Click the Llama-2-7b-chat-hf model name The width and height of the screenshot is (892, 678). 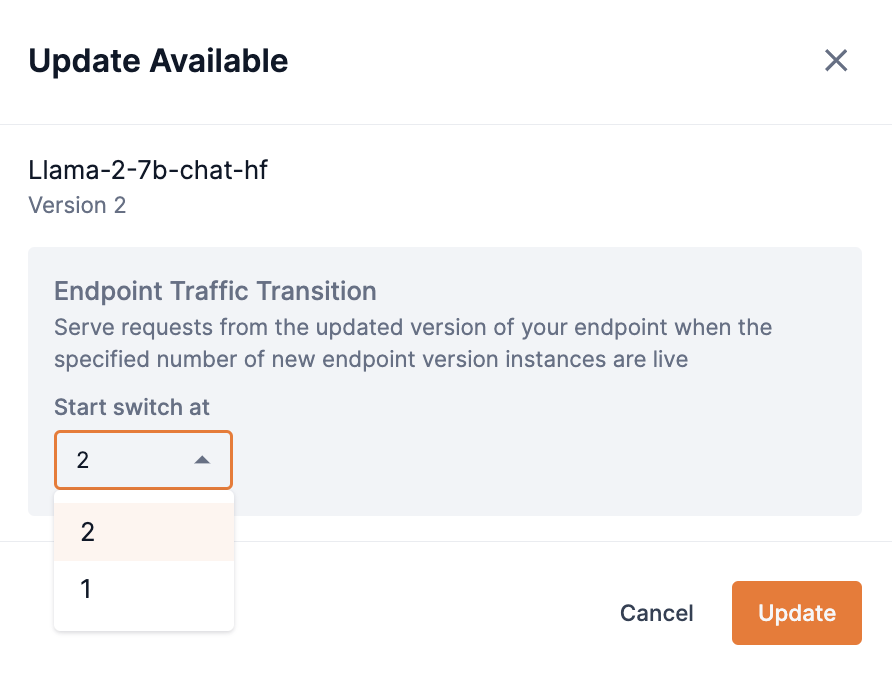150,170
